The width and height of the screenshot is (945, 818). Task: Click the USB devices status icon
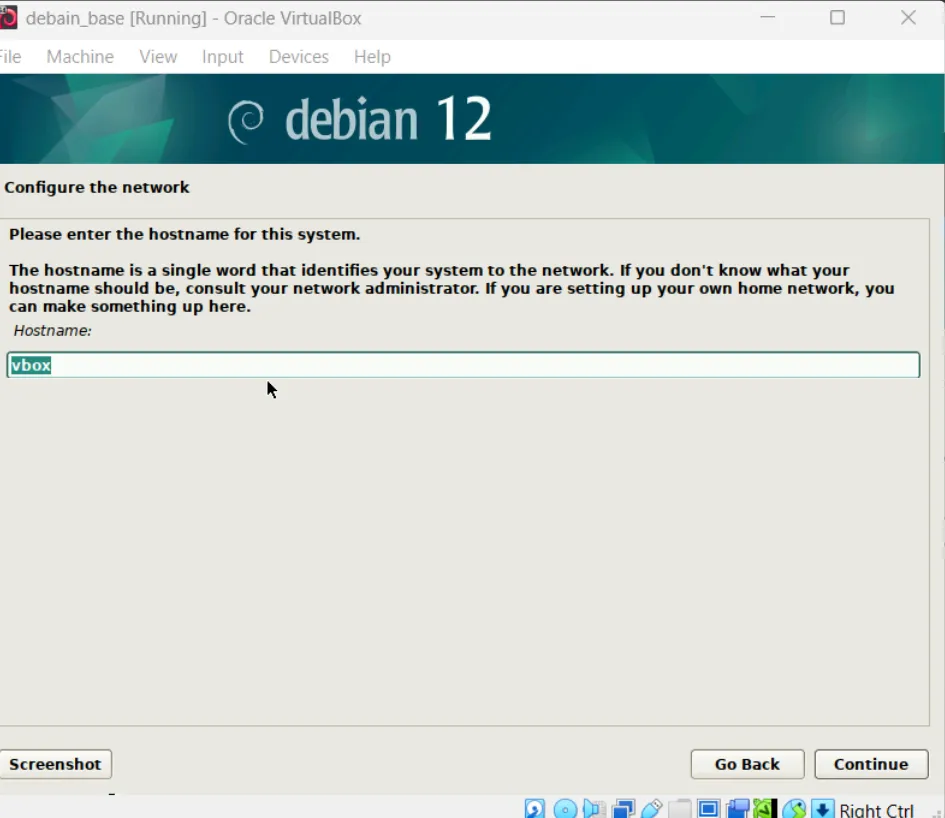tap(651, 808)
